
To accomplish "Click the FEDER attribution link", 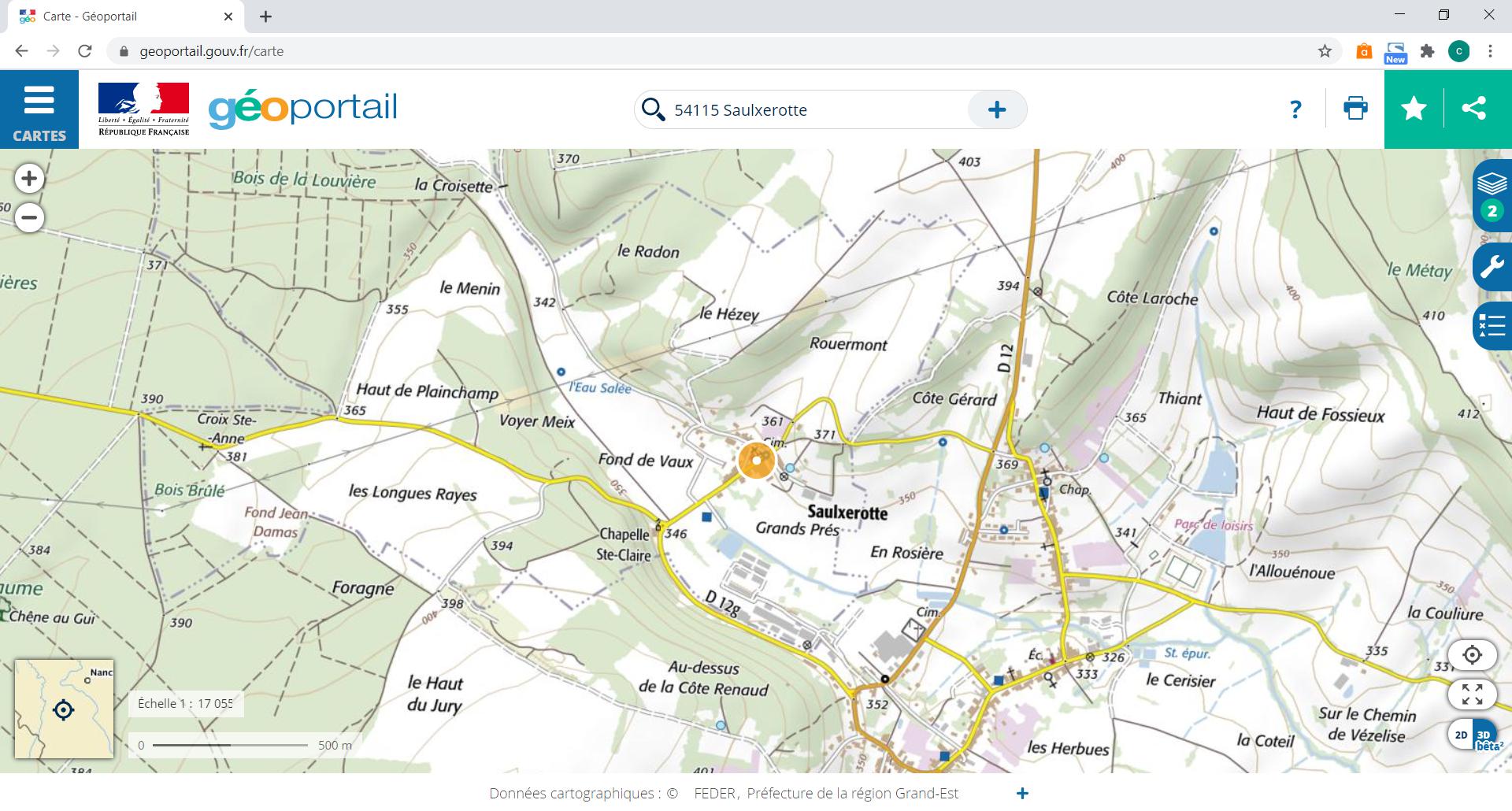I will (714, 794).
